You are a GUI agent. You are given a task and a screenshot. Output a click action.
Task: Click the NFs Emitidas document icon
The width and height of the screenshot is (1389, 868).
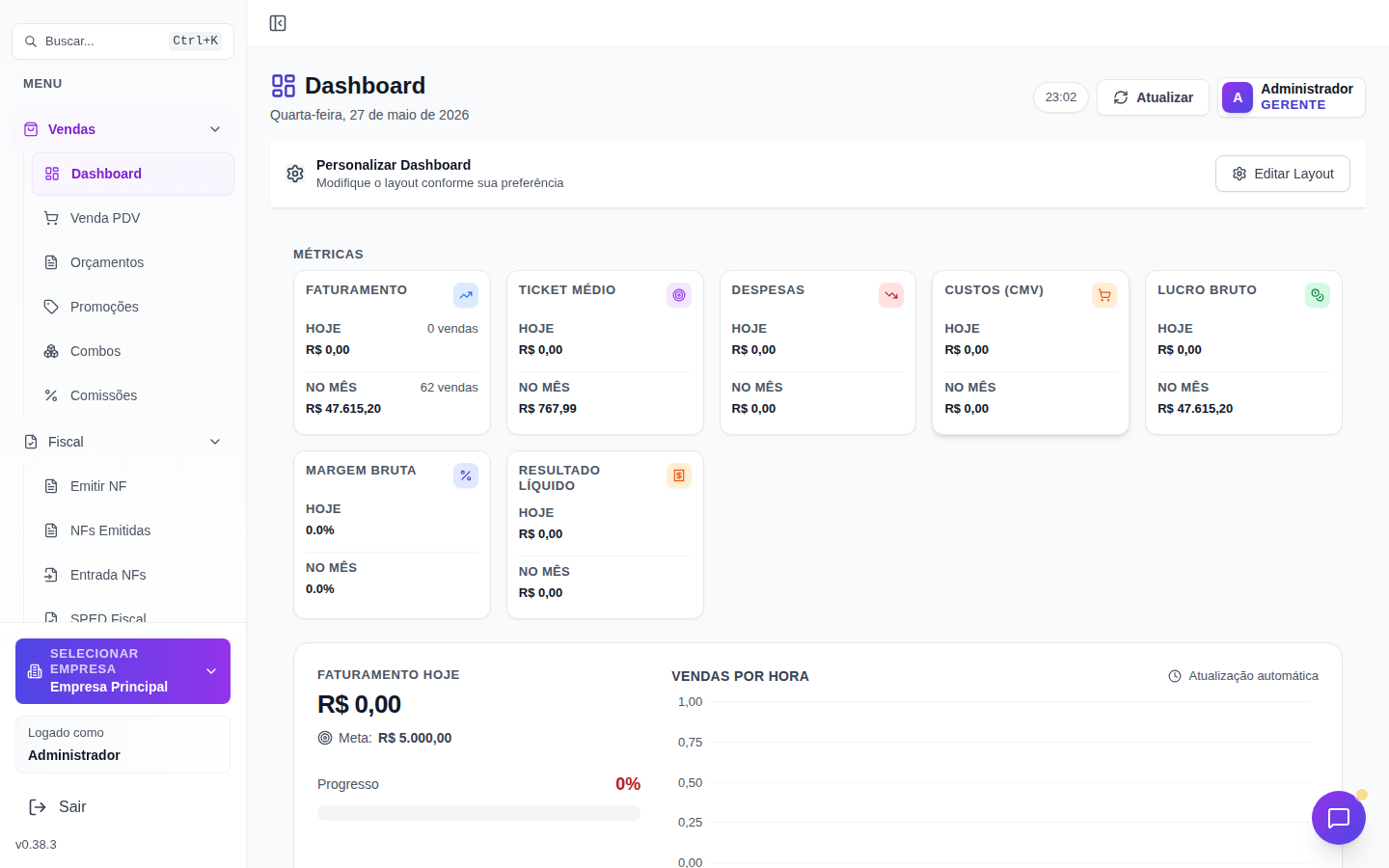click(x=51, y=530)
